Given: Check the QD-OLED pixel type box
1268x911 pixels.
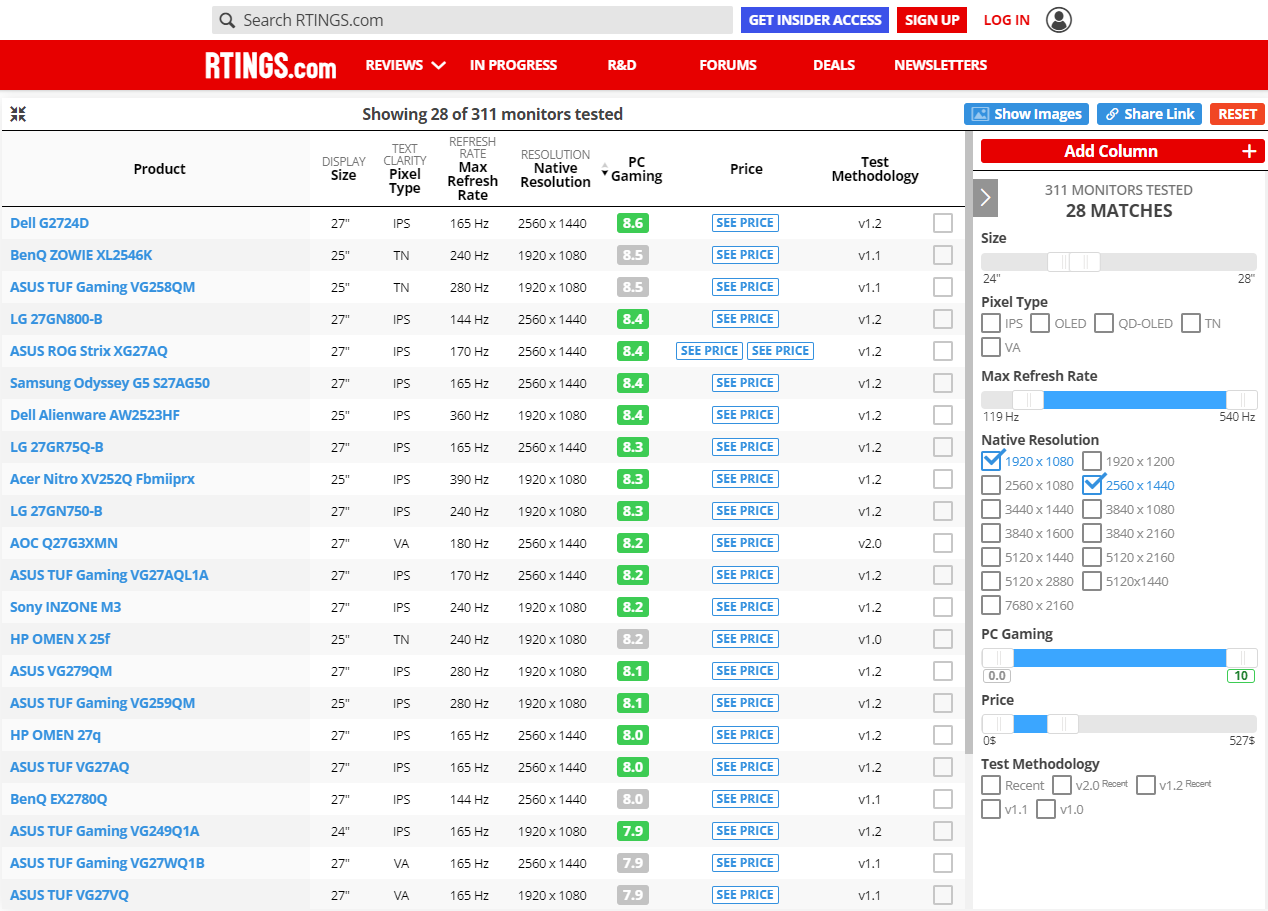Looking at the screenshot, I should (x=1104, y=323).
